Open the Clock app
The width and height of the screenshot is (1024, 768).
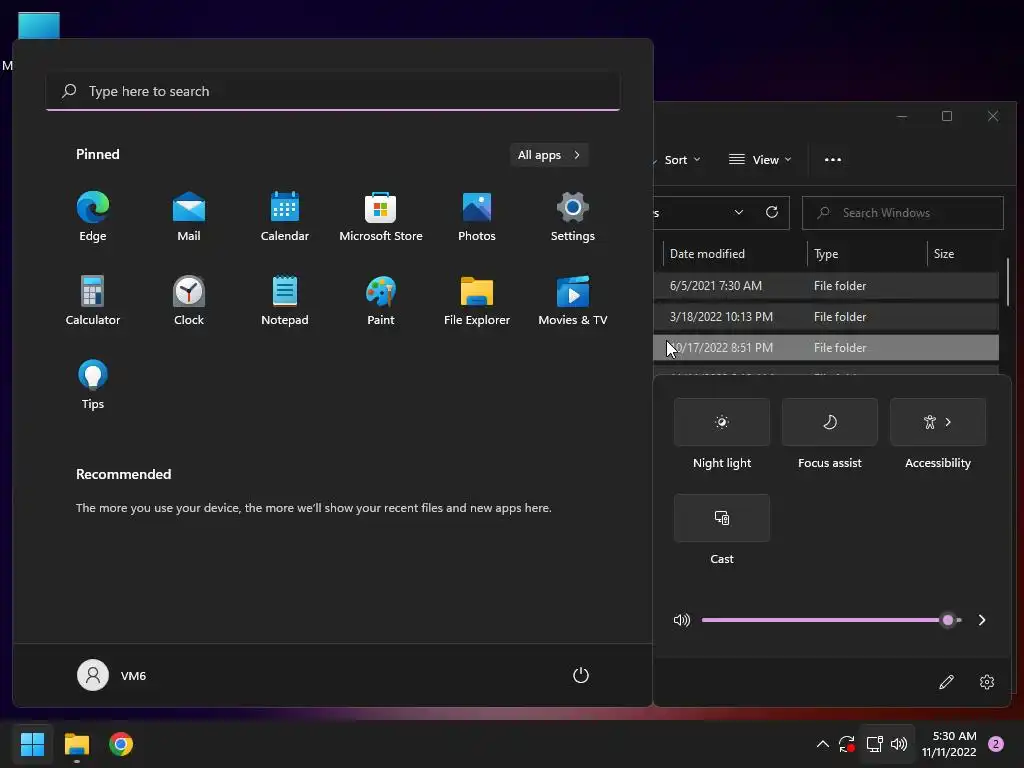(x=189, y=300)
